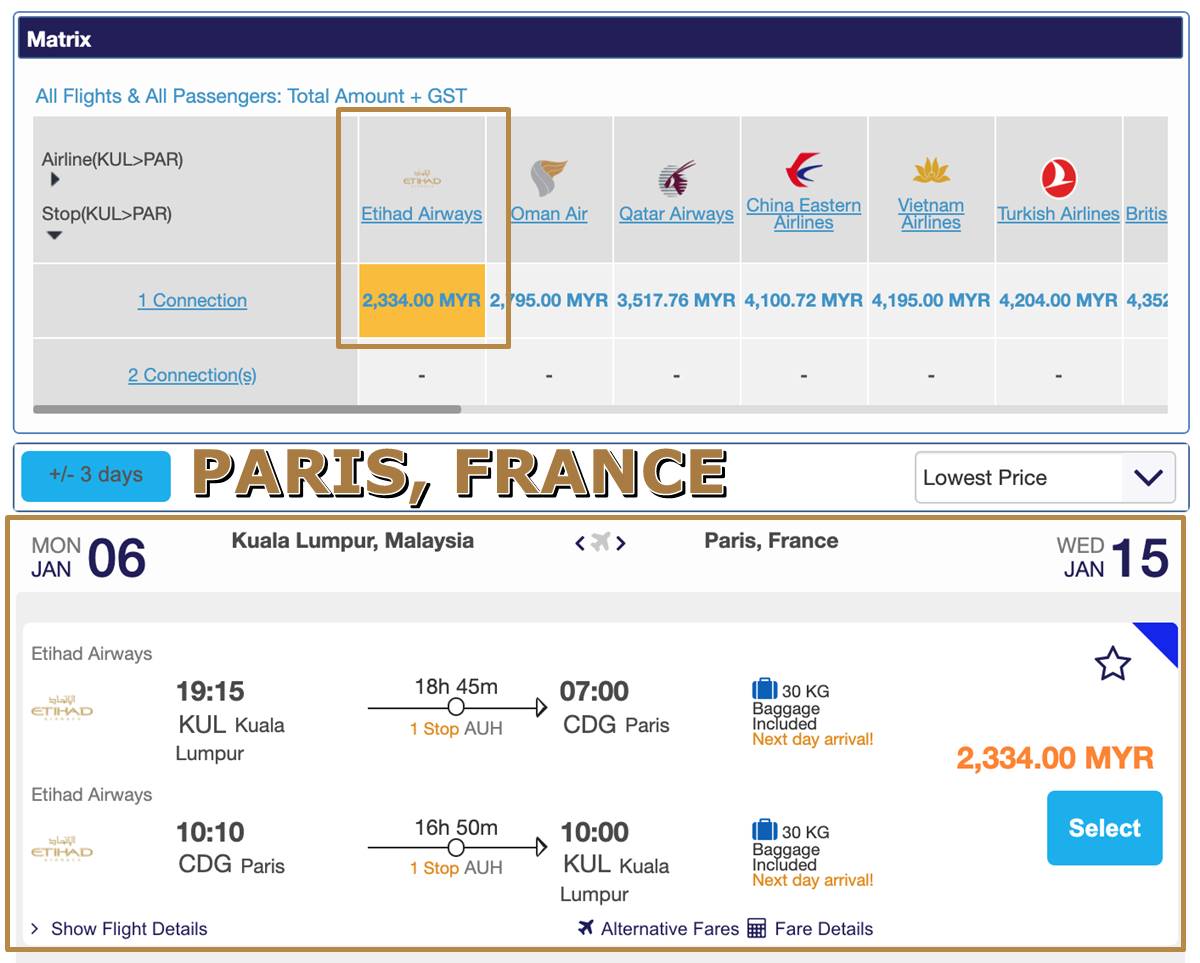Click the Etihad logo on the CDG departure row
Image resolution: width=1200 pixels, height=963 pixels.
(62, 850)
